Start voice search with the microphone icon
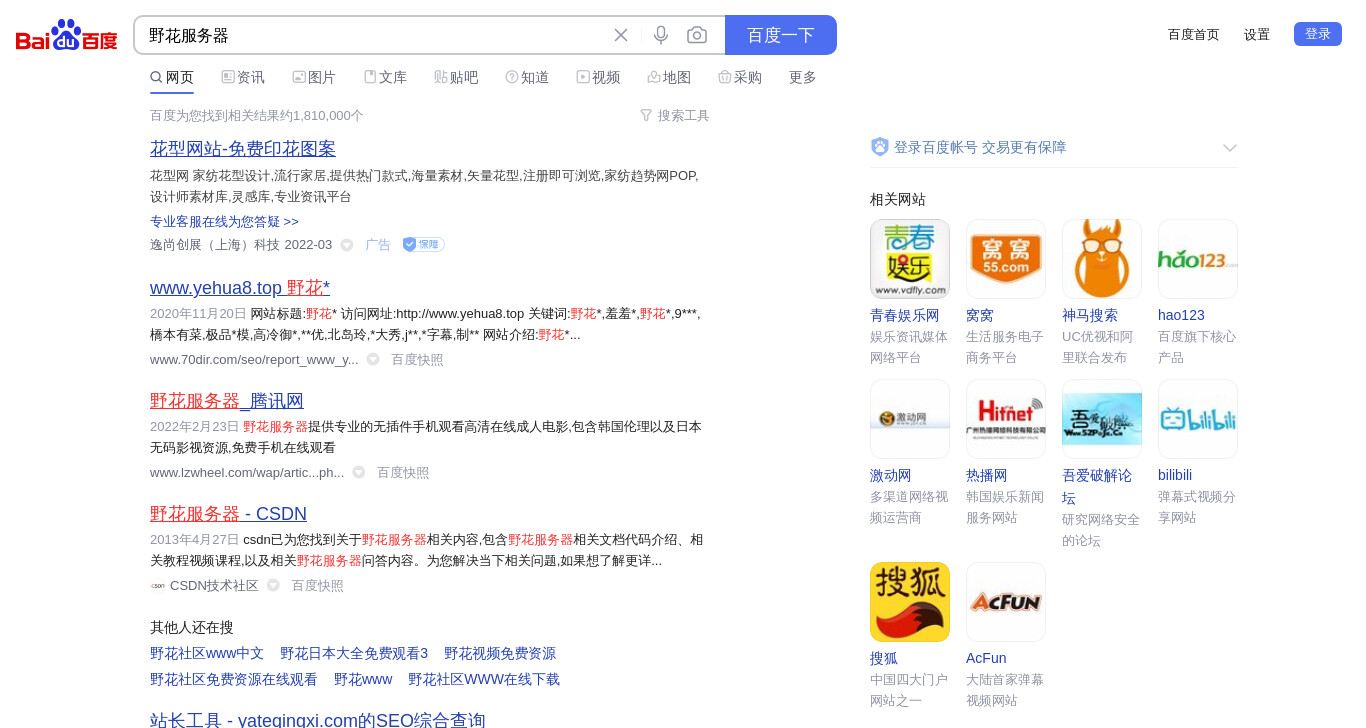Image resolution: width=1366 pixels, height=728 pixels. (x=661, y=35)
